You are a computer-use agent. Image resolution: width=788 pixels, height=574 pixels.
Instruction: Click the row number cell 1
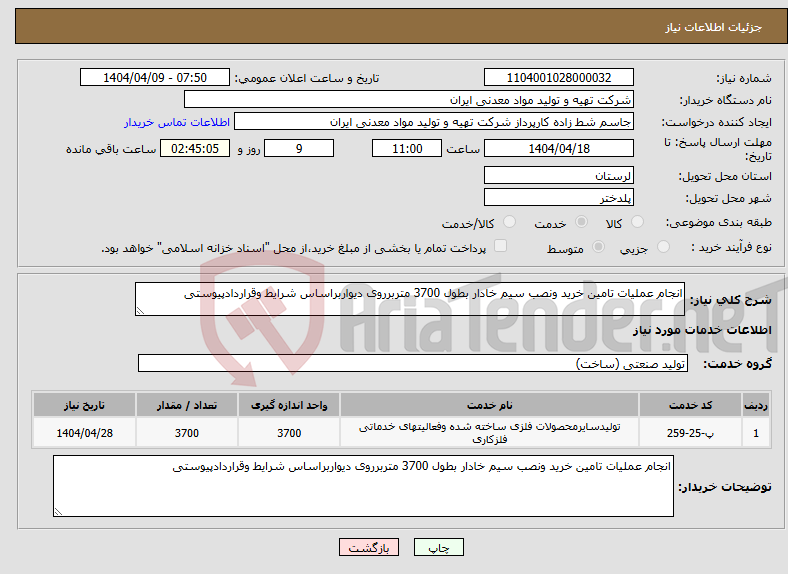tap(756, 433)
